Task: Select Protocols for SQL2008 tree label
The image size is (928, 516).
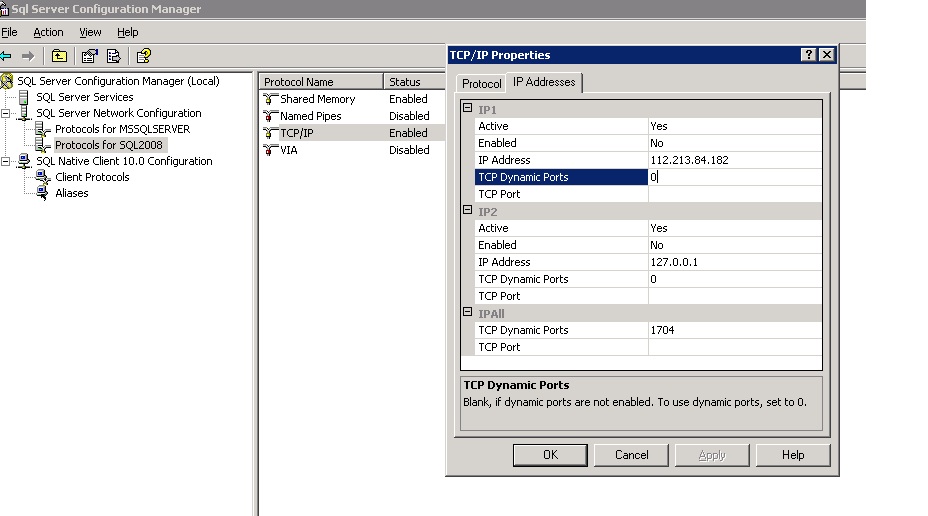Action: click(x=109, y=145)
